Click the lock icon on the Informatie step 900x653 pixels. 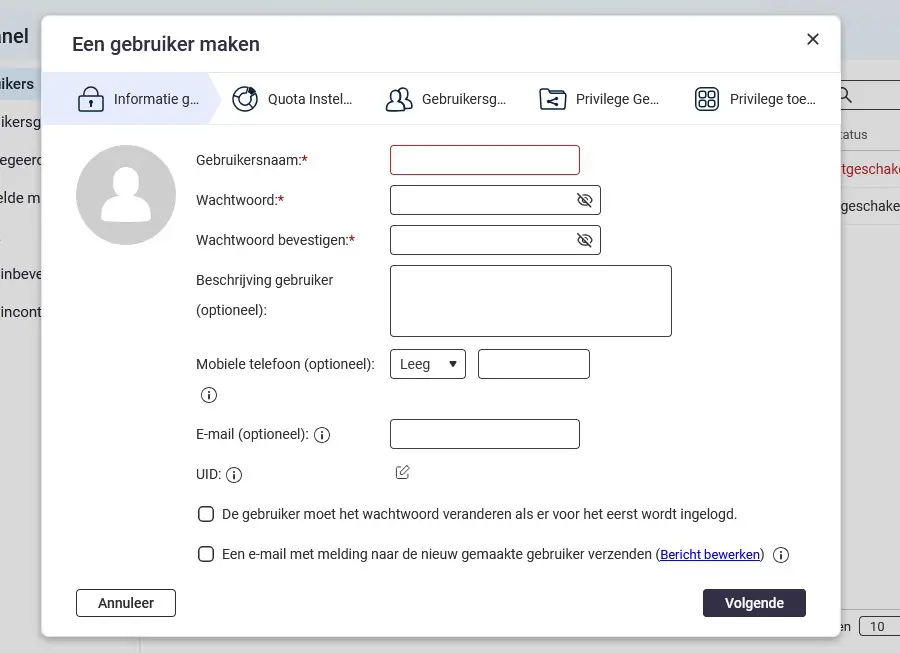pos(90,99)
